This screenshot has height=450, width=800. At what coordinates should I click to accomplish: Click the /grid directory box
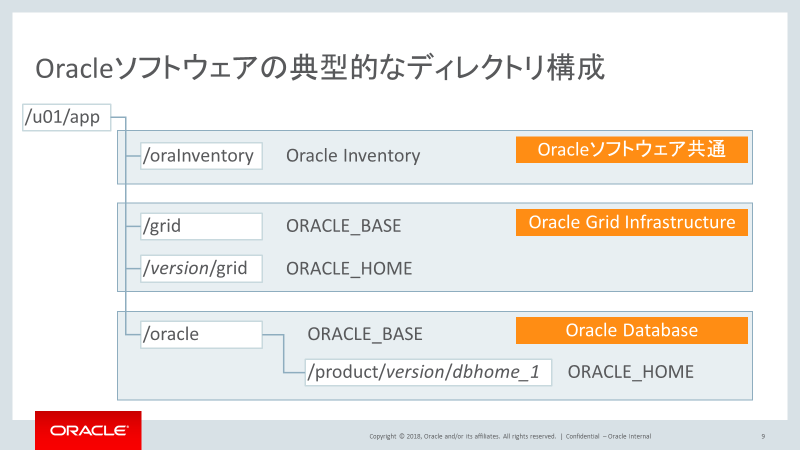point(200,225)
